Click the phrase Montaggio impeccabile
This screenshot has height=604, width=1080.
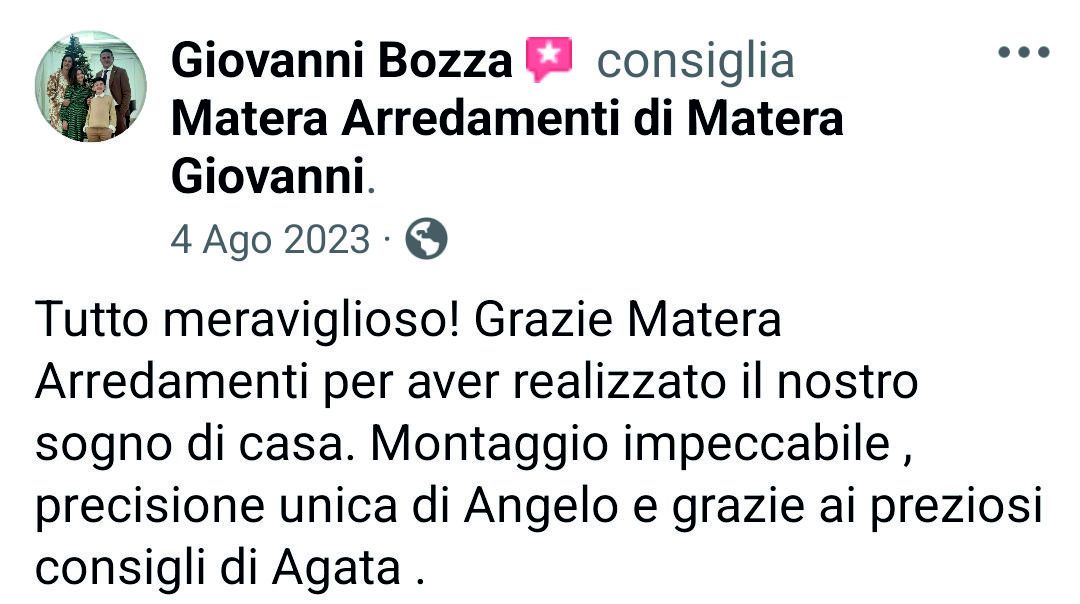pos(630,444)
